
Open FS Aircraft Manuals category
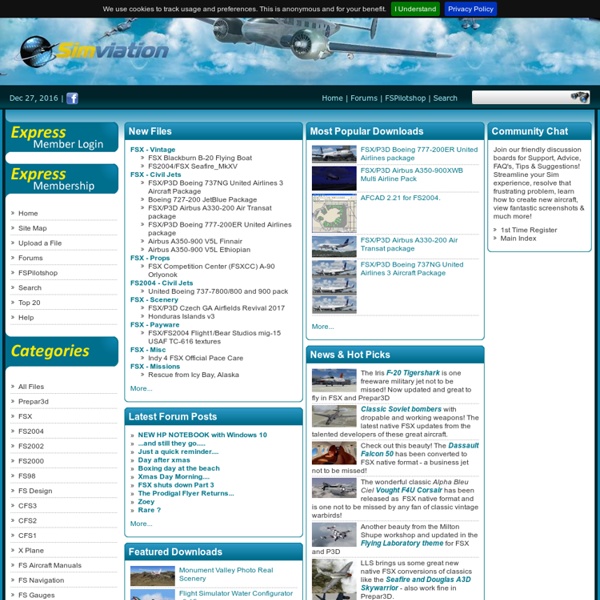[x=50, y=566]
